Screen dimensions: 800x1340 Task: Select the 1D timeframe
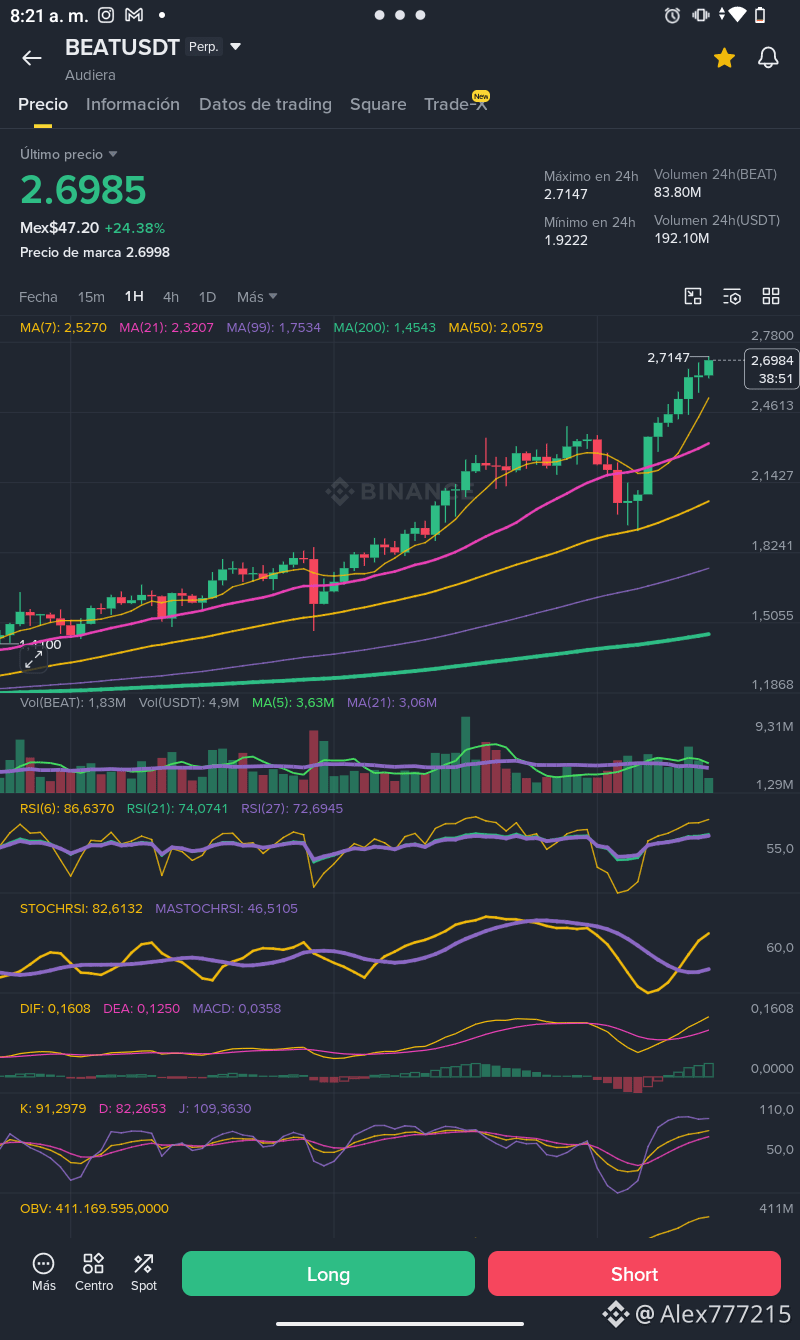[x=207, y=297]
